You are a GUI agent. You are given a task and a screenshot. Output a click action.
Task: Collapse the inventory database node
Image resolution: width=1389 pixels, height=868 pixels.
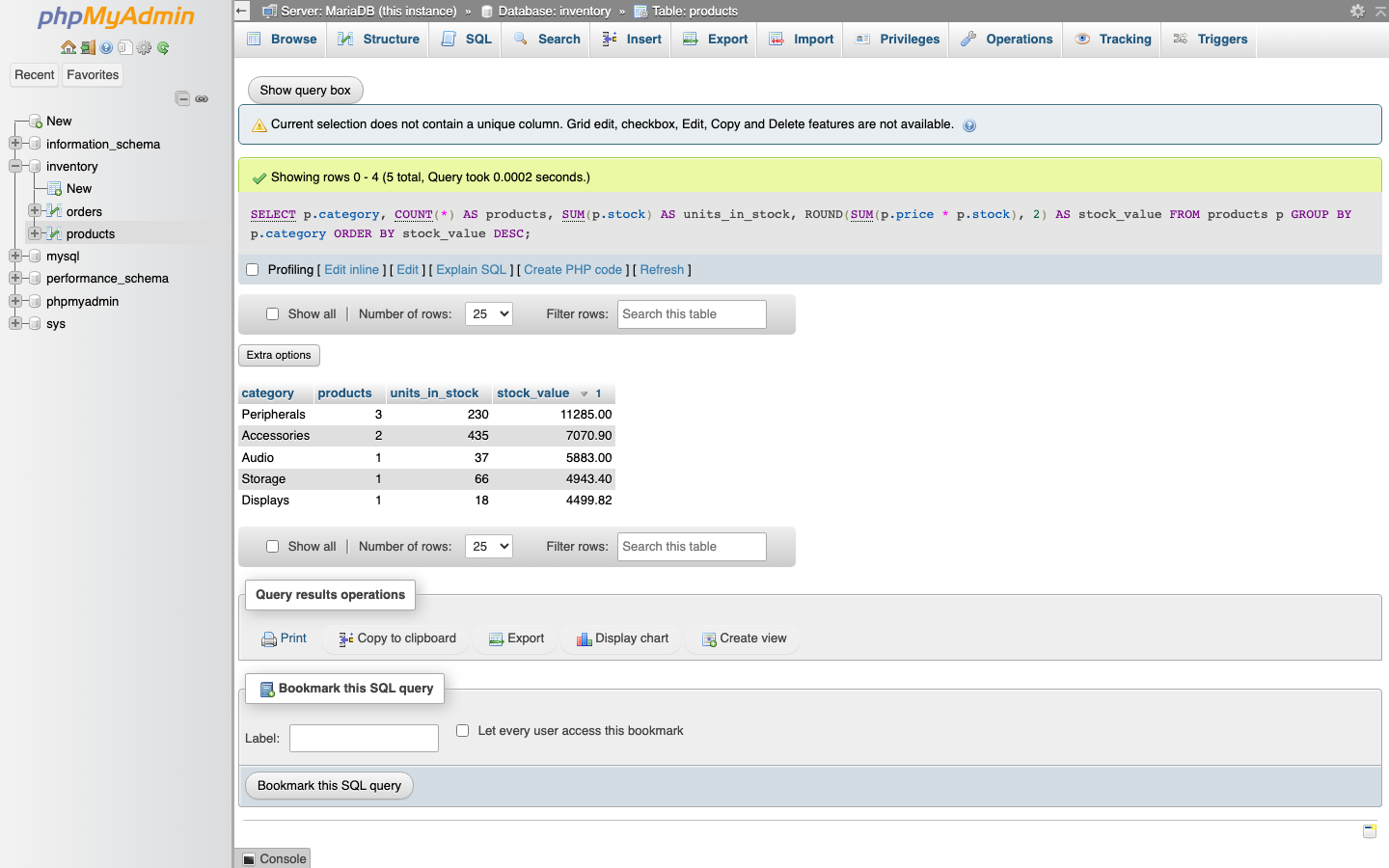coord(15,166)
